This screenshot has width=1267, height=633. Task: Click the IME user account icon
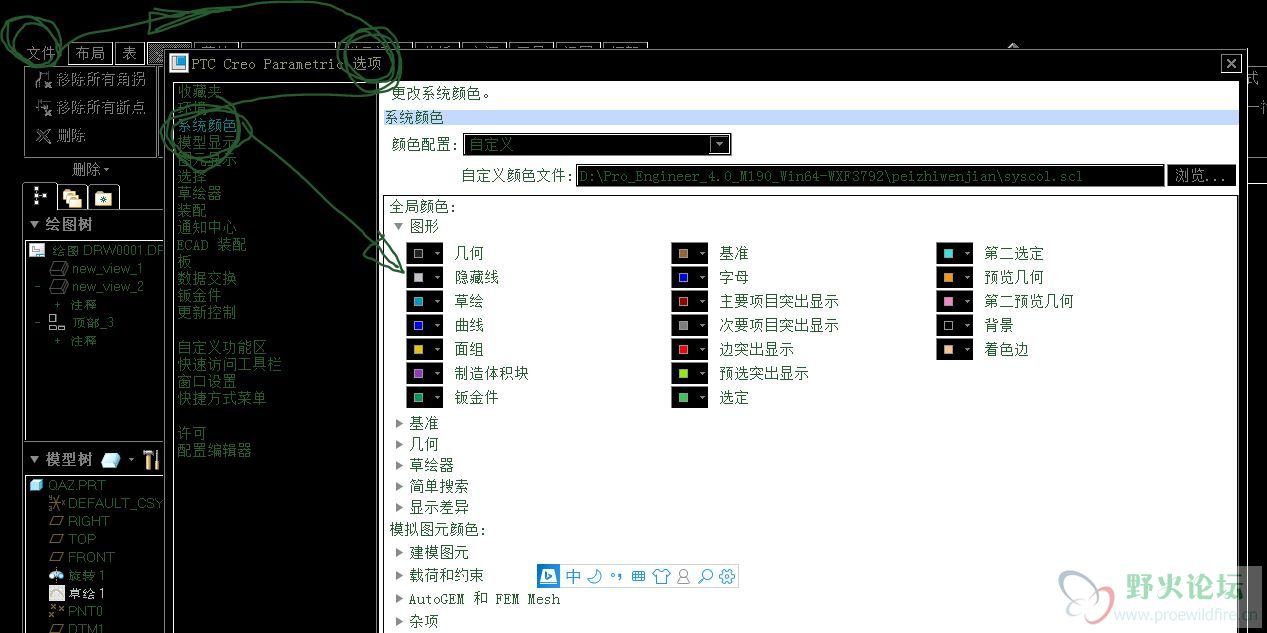click(684, 576)
